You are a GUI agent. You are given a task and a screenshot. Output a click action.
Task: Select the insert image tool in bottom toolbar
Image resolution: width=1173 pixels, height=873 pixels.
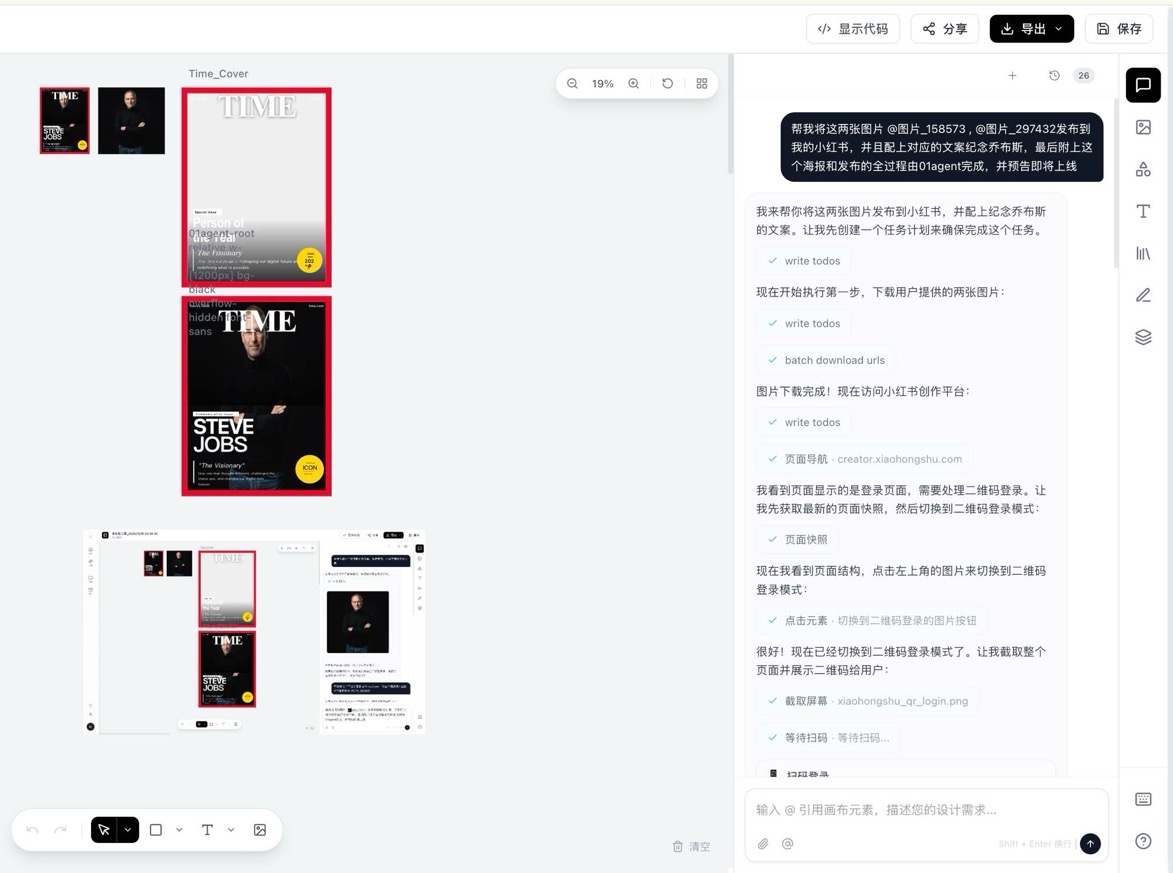tap(260, 830)
